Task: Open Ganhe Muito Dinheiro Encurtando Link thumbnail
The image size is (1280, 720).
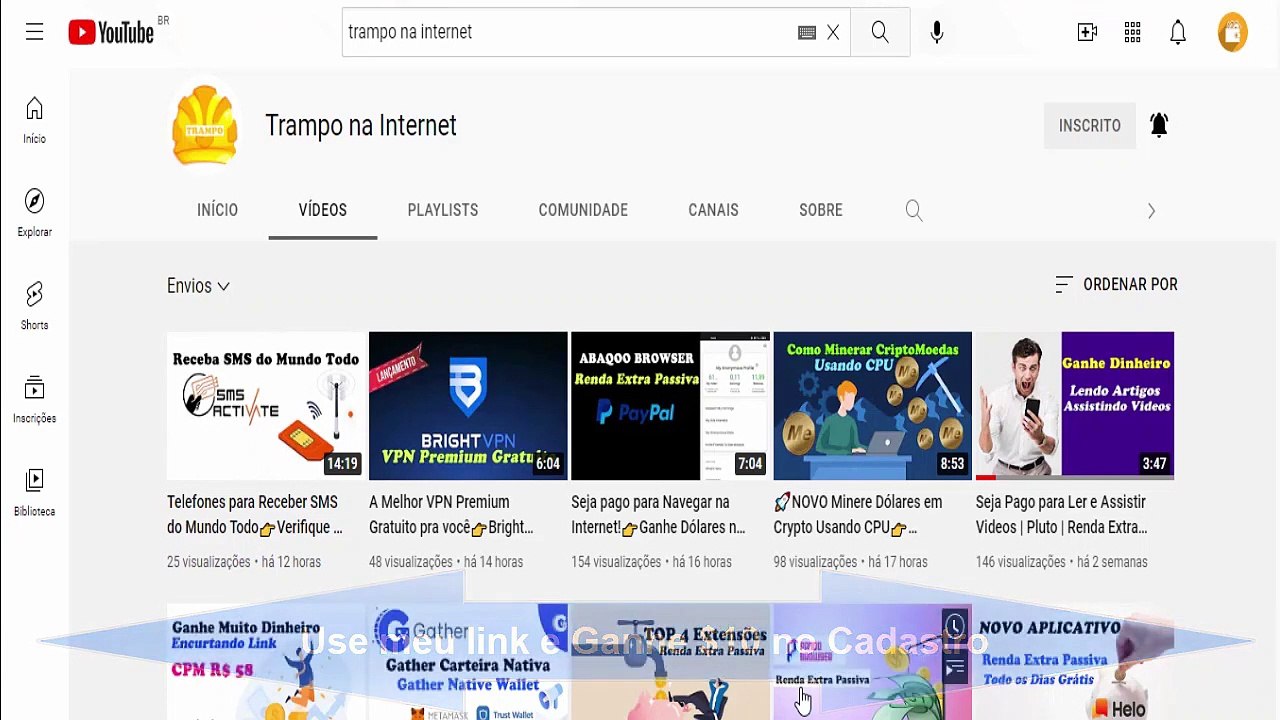Action: click(x=266, y=662)
